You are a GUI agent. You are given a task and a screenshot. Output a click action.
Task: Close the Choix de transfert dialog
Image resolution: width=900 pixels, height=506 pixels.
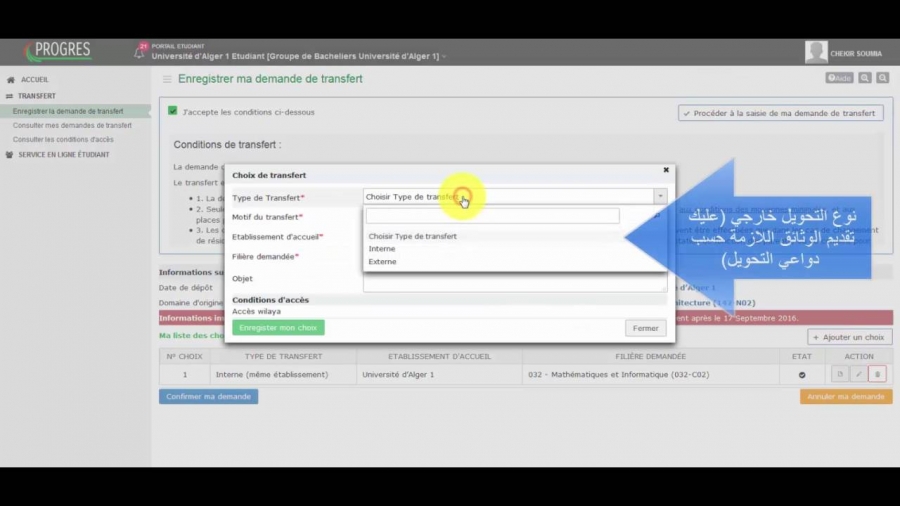click(666, 170)
